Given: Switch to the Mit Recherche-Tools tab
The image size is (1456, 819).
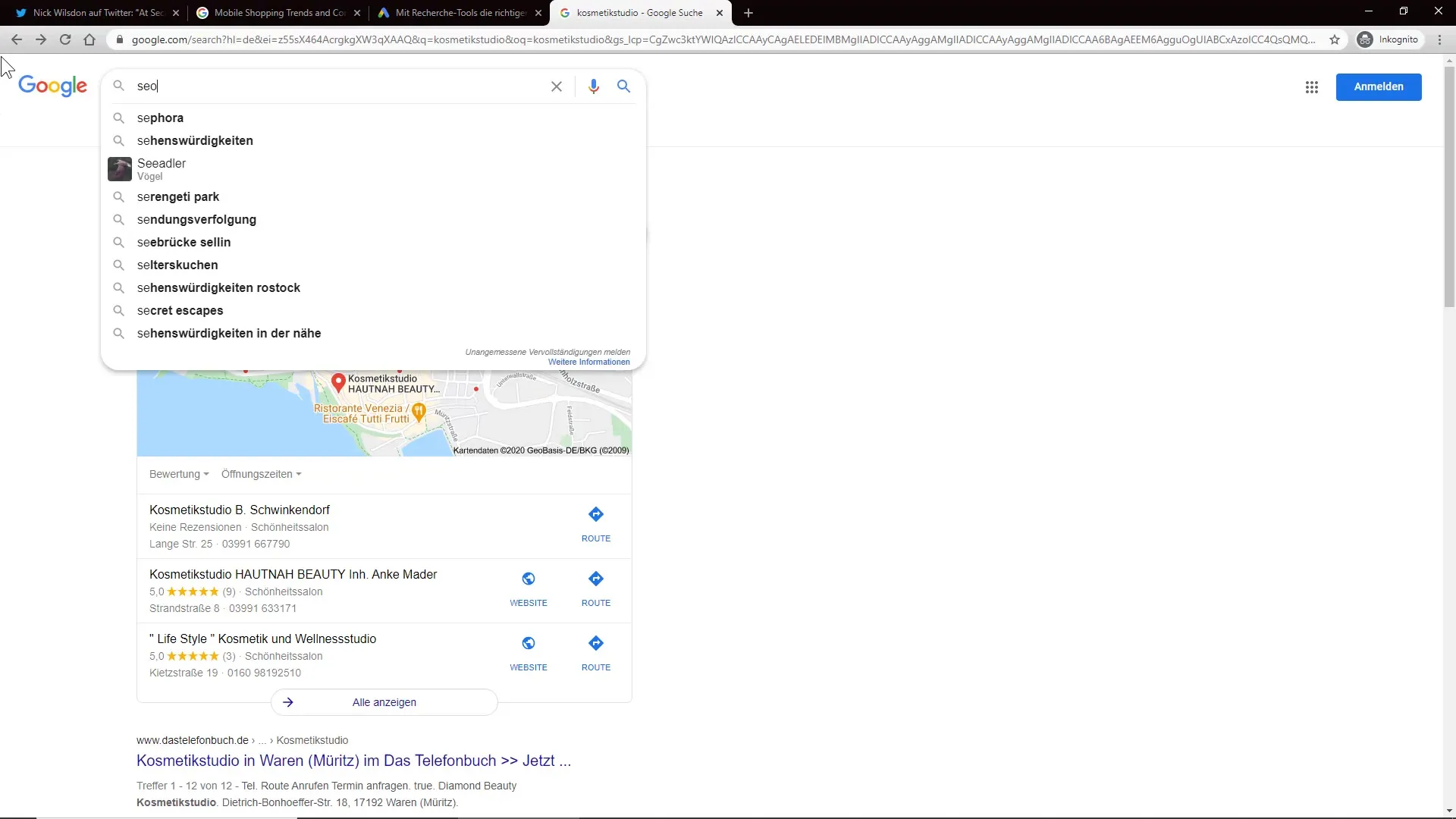Looking at the screenshot, I should [460, 13].
